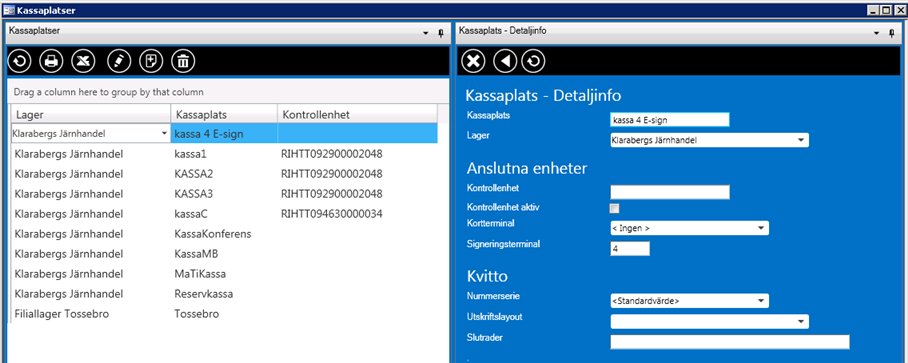The width and height of the screenshot is (908, 363).
Task: Select the kassaC row
Action: [x=224, y=214]
